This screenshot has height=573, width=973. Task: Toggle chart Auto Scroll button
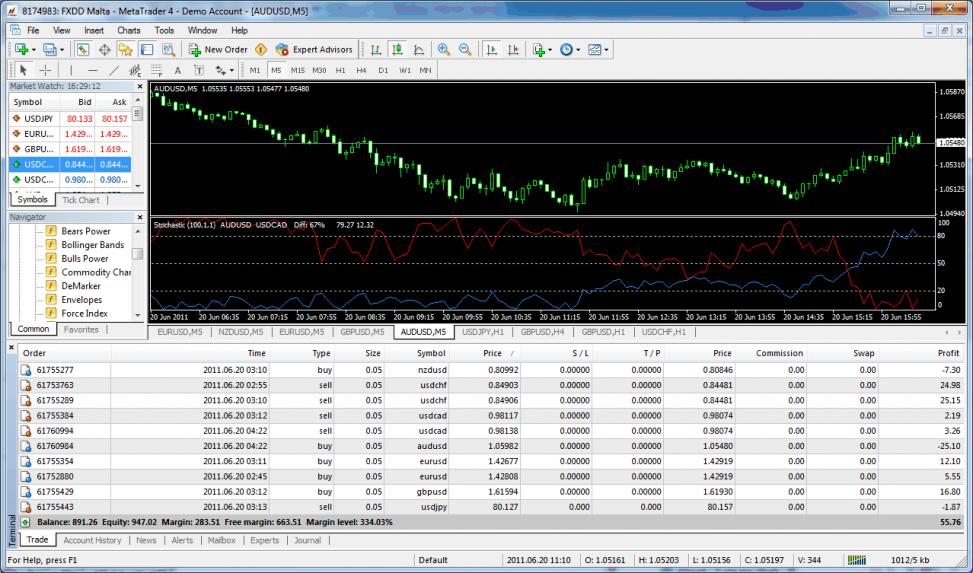(x=492, y=49)
